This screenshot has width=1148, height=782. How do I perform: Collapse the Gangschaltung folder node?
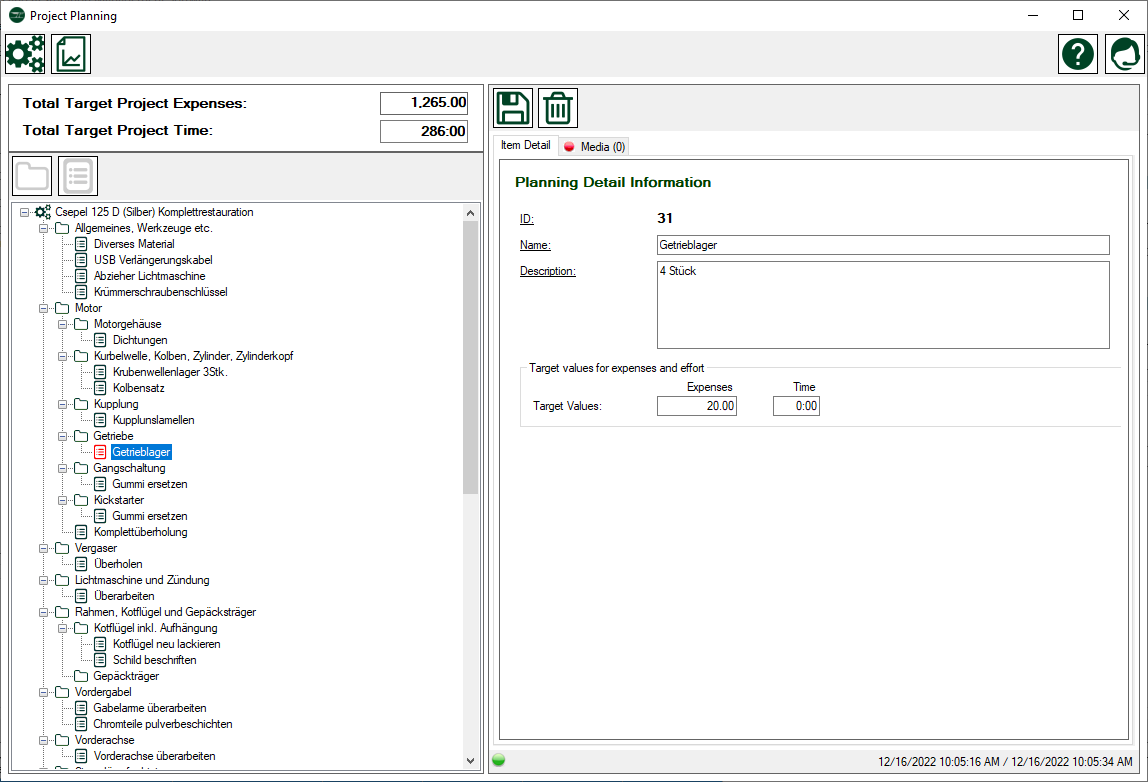coord(62,469)
